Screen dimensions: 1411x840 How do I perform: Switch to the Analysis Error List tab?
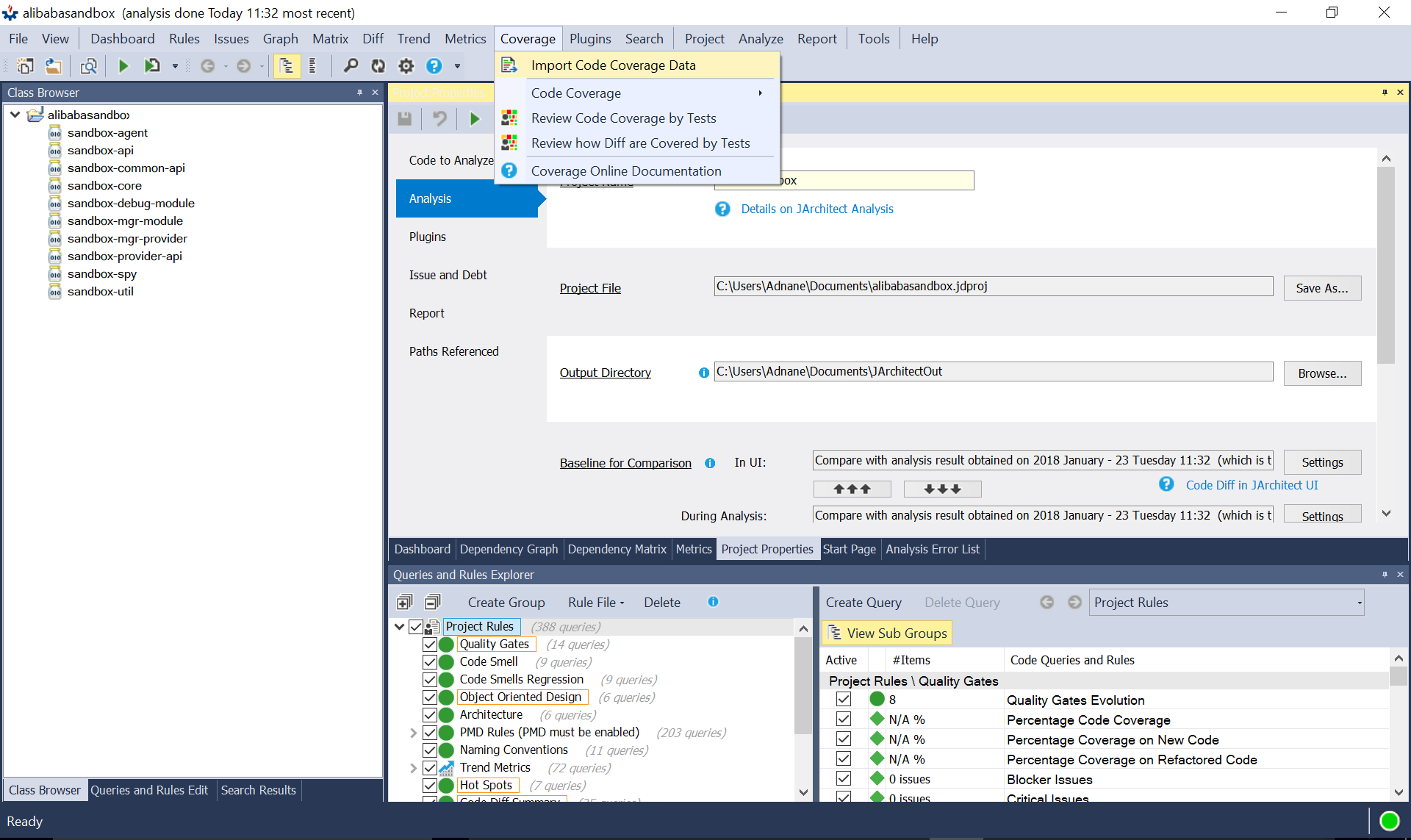[932, 549]
